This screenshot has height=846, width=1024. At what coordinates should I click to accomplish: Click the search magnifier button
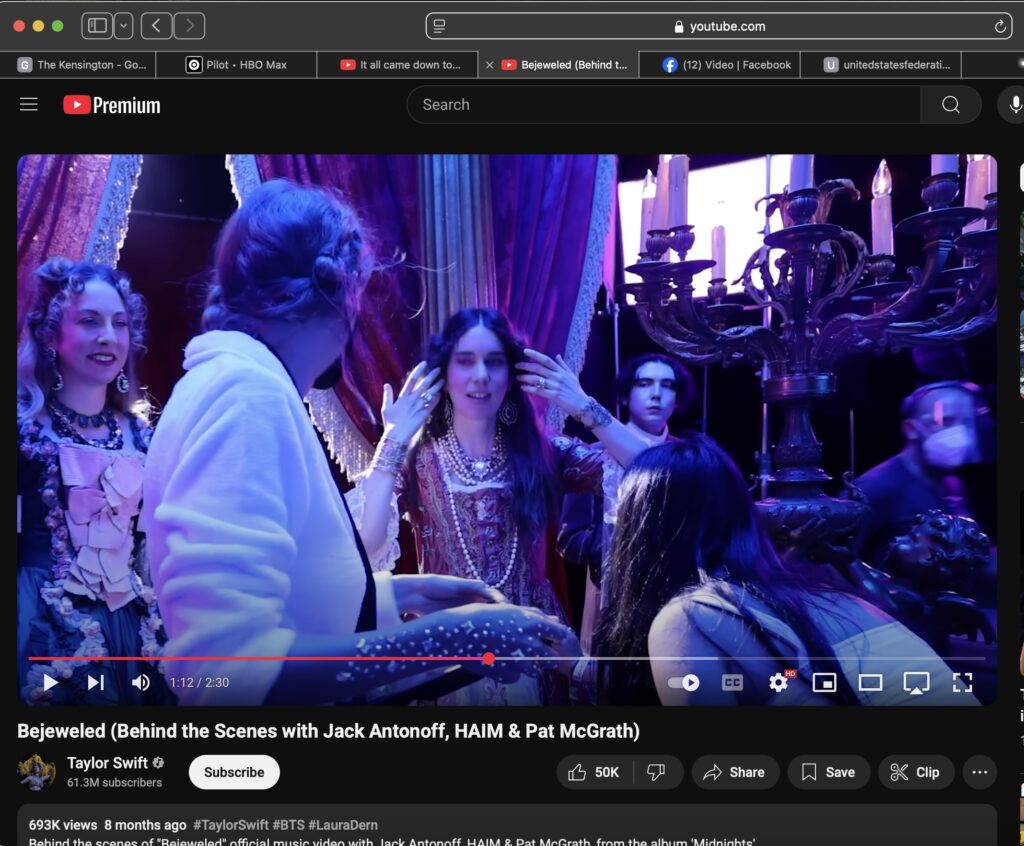pyautogui.click(x=951, y=105)
